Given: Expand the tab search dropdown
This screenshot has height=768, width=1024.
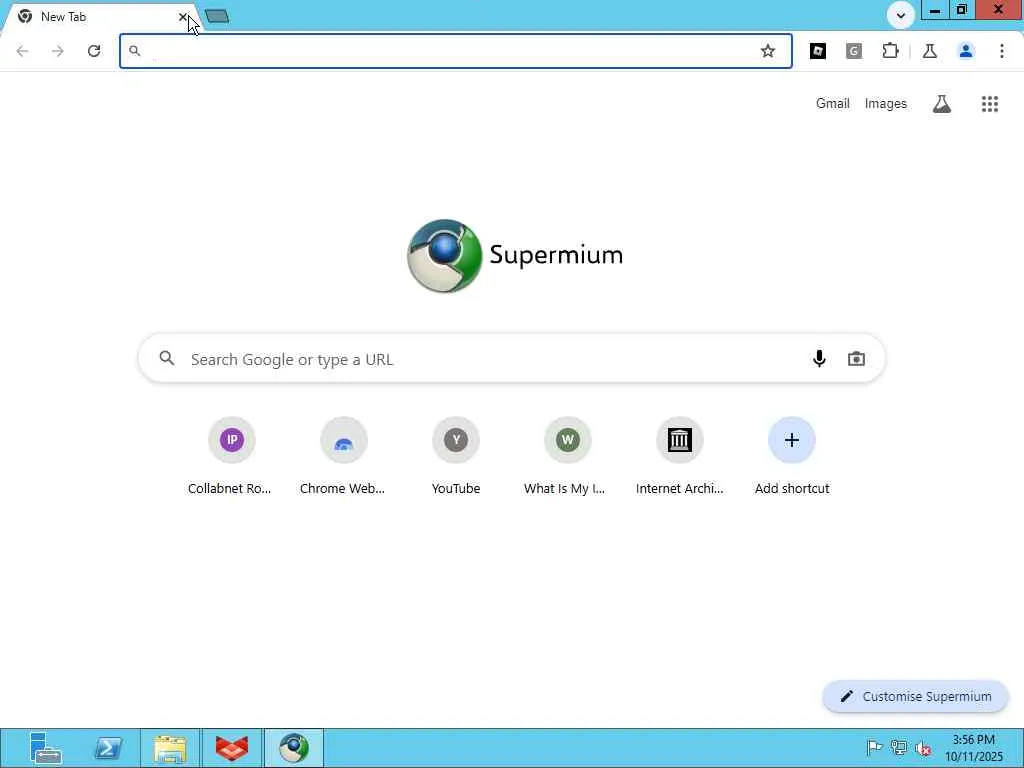Looking at the screenshot, I should (x=901, y=16).
